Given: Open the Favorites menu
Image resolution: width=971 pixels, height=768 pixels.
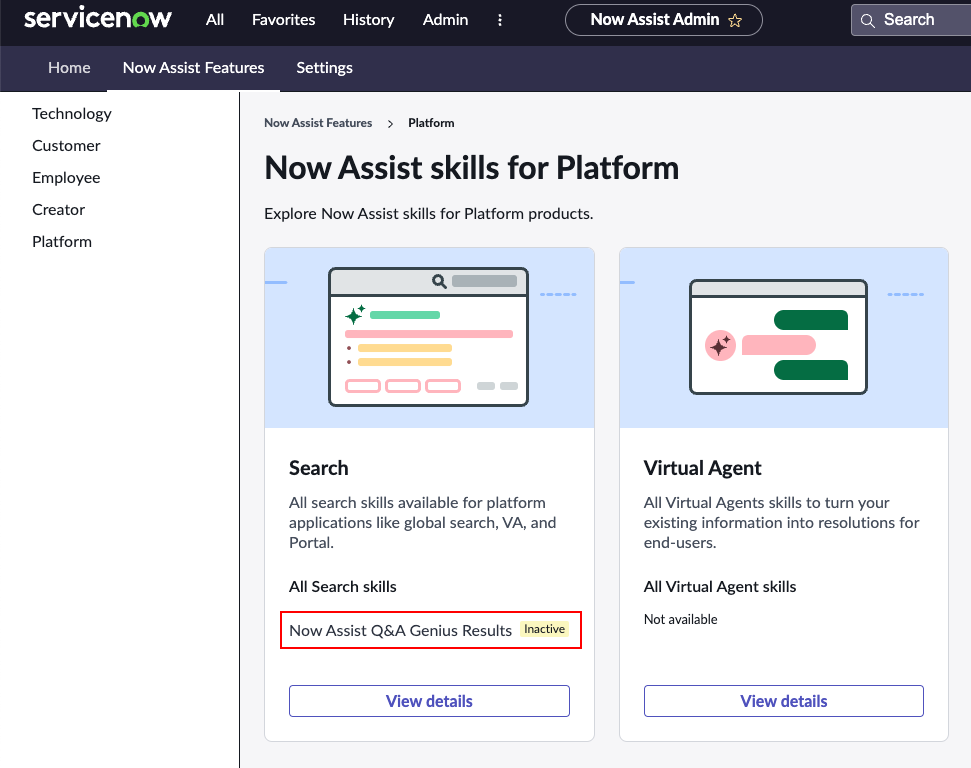Looking at the screenshot, I should point(284,20).
